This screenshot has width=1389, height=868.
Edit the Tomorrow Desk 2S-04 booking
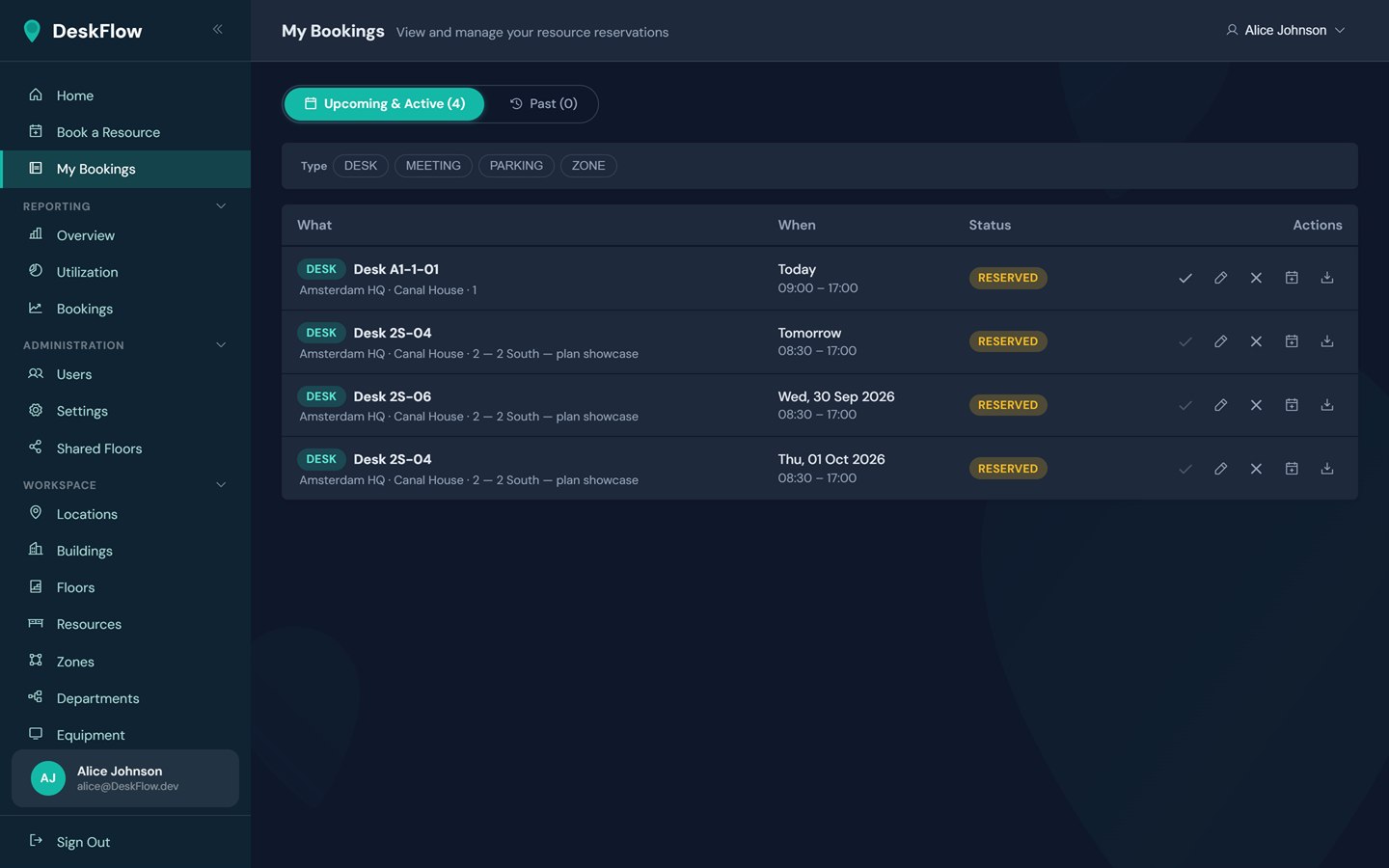[1220, 341]
